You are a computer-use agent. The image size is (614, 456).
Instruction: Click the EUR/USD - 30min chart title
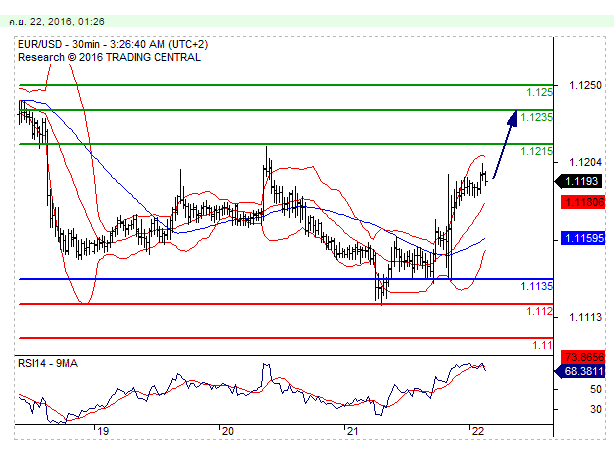coord(113,44)
